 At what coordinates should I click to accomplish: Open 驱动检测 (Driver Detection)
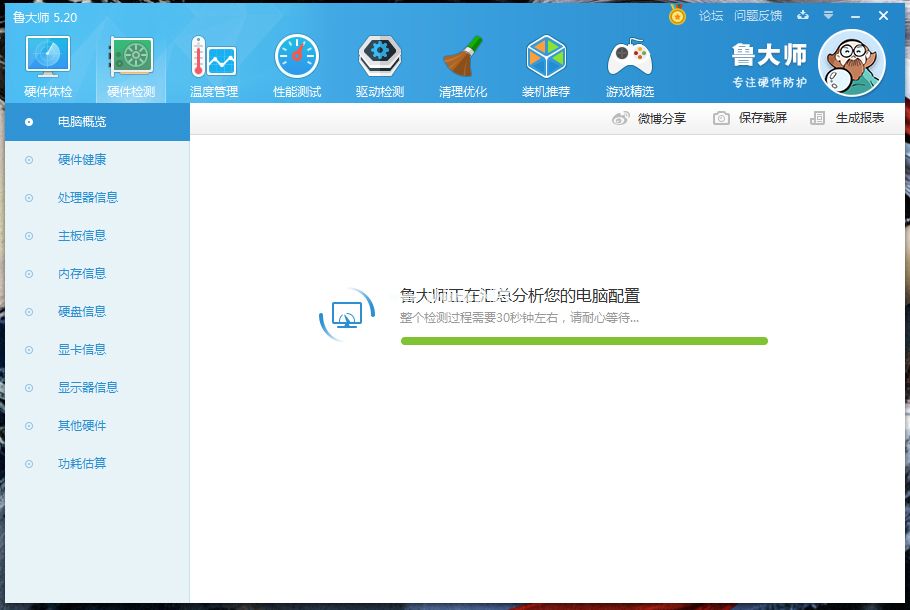tap(378, 64)
